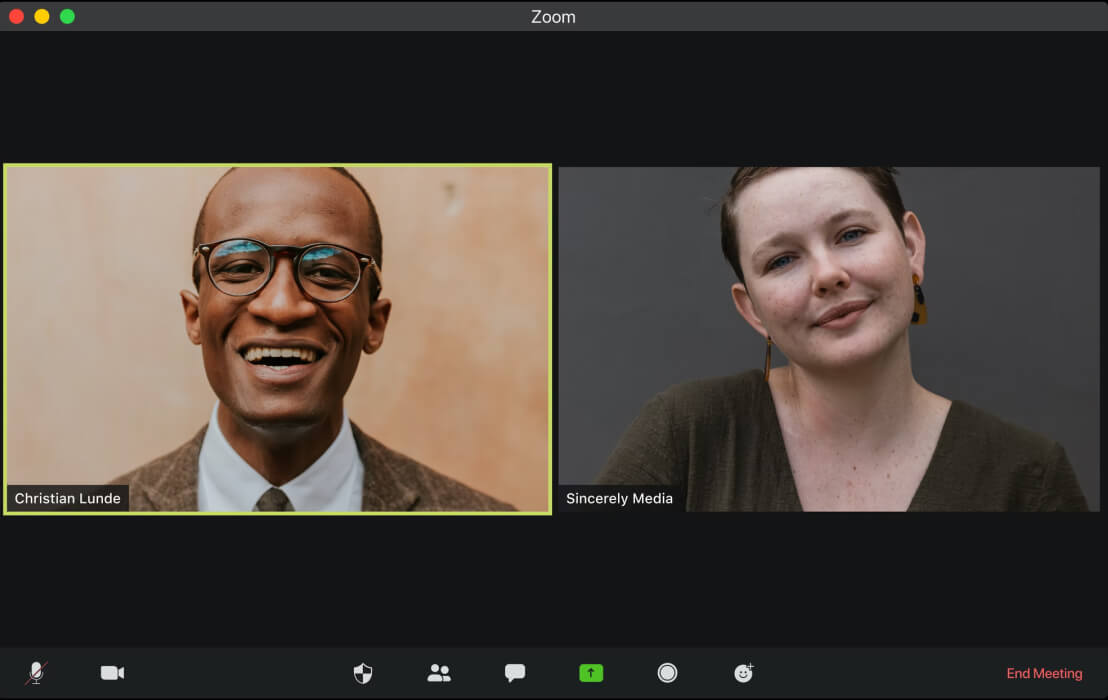Open the Participants panel

tap(440, 673)
